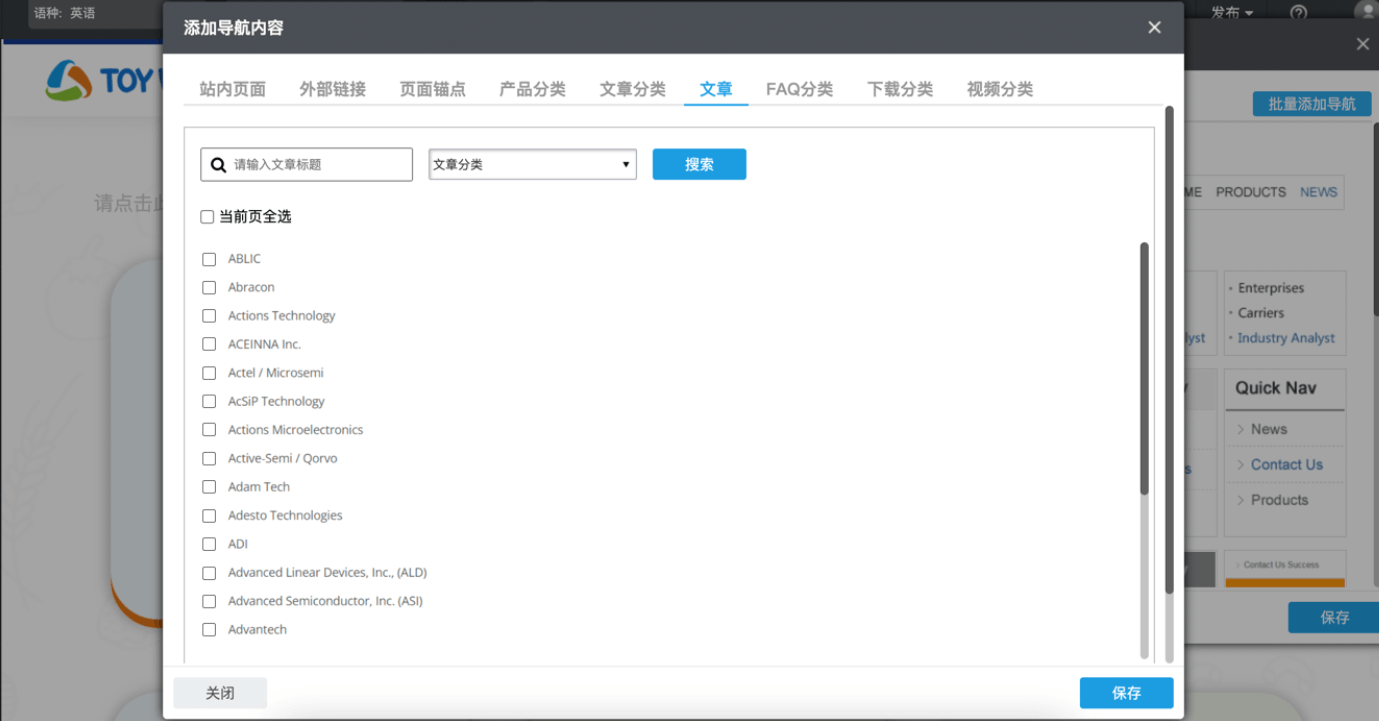Image resolution: width=1379 pixels, height=721 pixels.
Task: Click the TOY logo image
Action: point(100,81)
